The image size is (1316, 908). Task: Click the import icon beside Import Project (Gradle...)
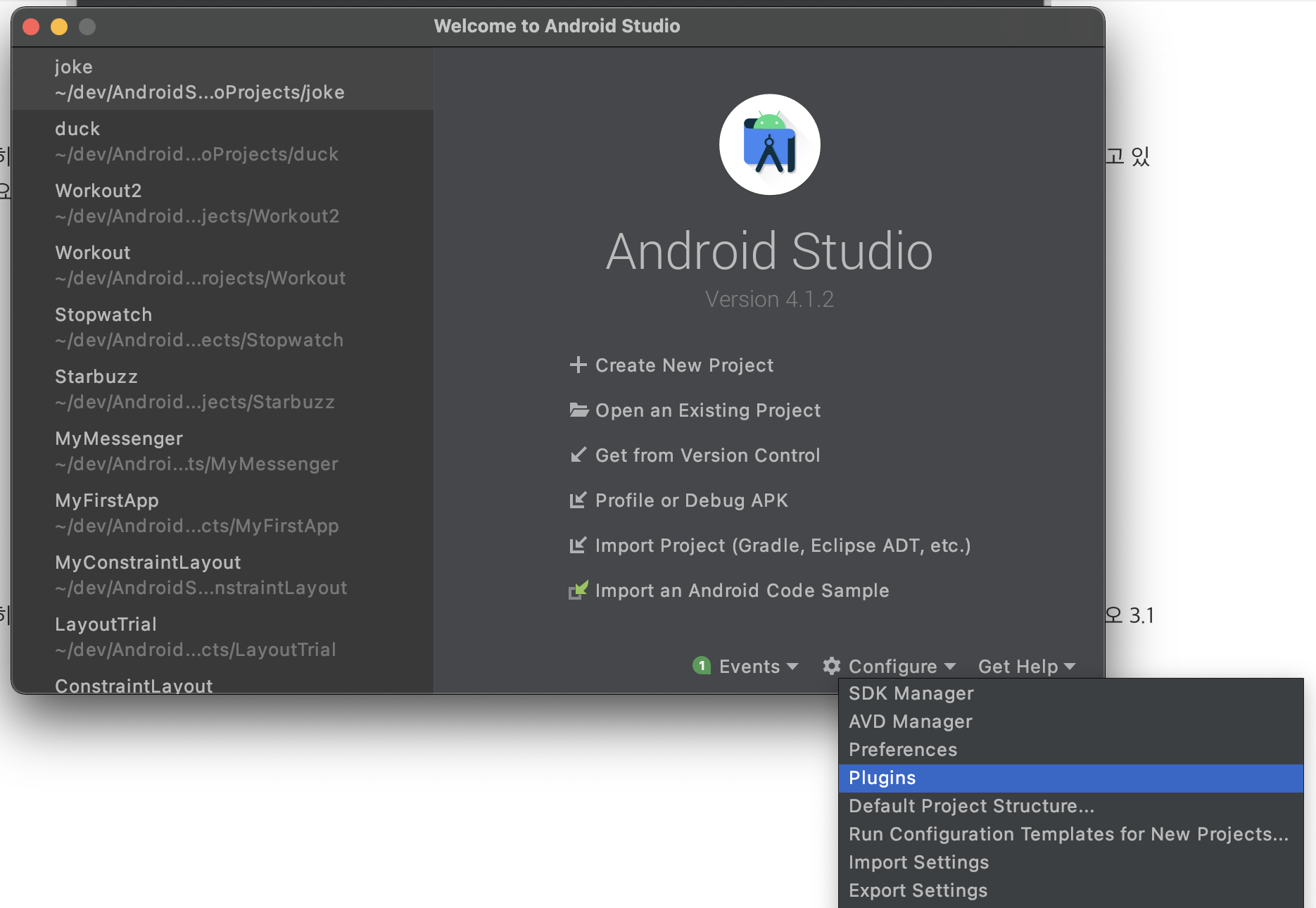coord(578,545)
